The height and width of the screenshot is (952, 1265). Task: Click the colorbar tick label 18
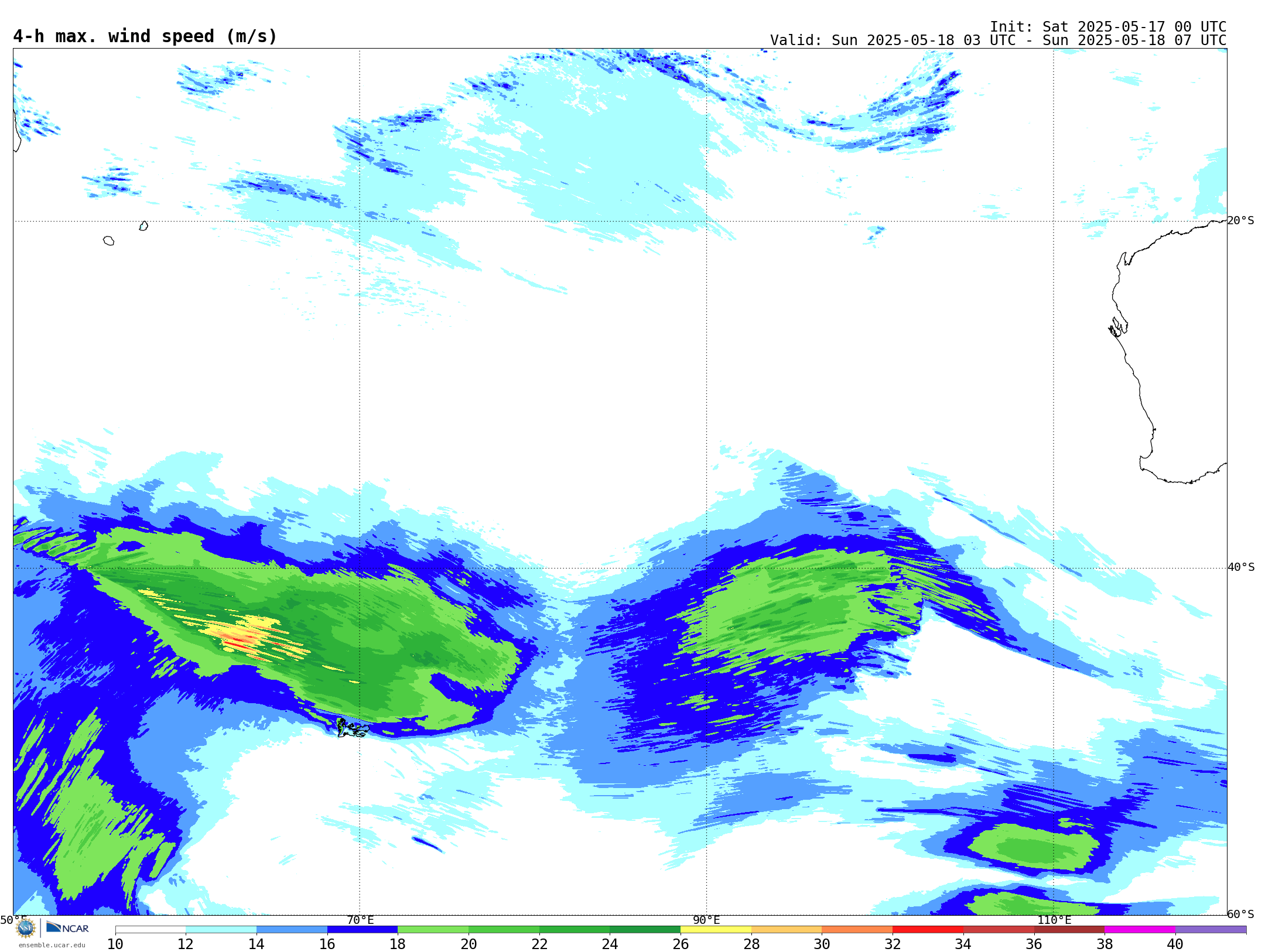398,944
